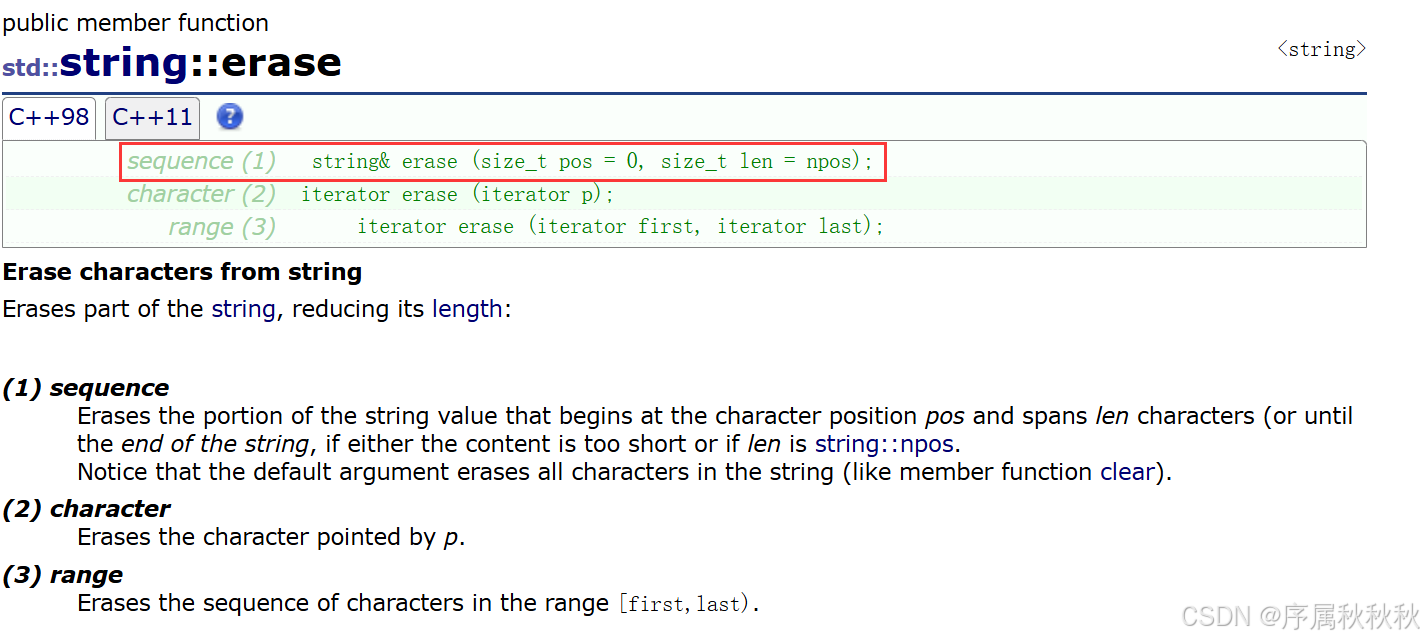Screen dimensions: 1424x642
Task: Click 'iterator erase (iterator p);' prototype
Action: pyautogui.click(x=458, y=195)
